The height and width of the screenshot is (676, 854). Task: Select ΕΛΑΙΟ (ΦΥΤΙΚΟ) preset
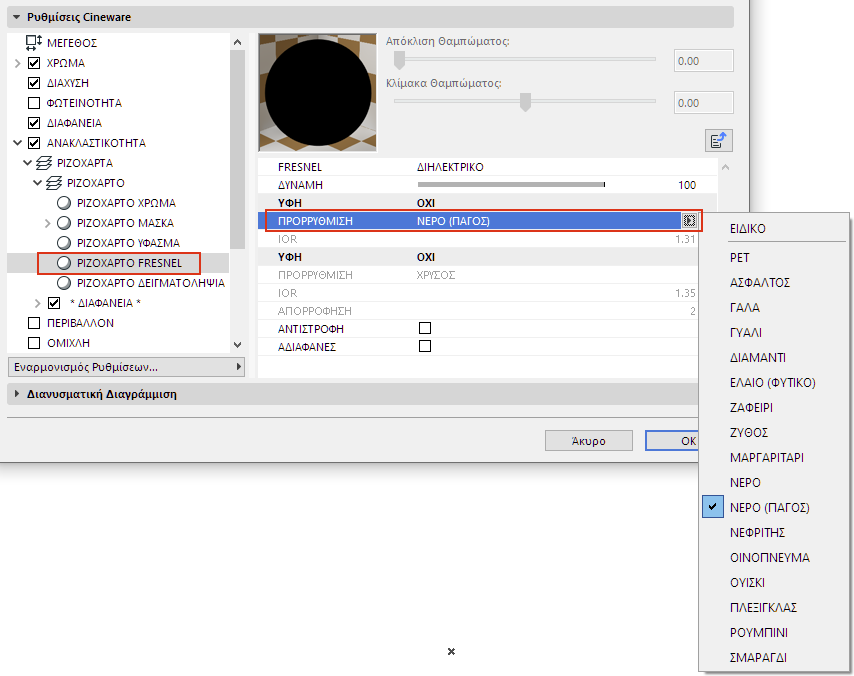tap(774, 383)
